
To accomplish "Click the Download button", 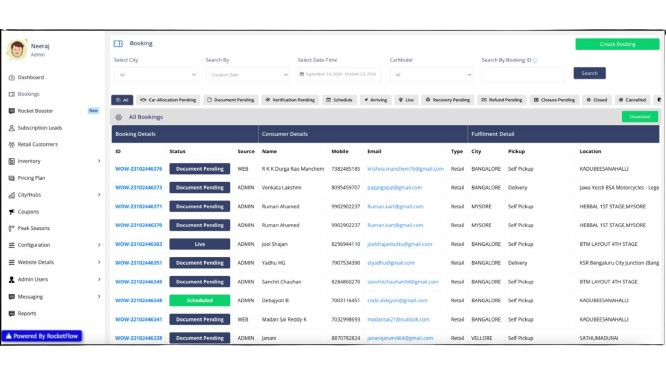I will [640, 117].
